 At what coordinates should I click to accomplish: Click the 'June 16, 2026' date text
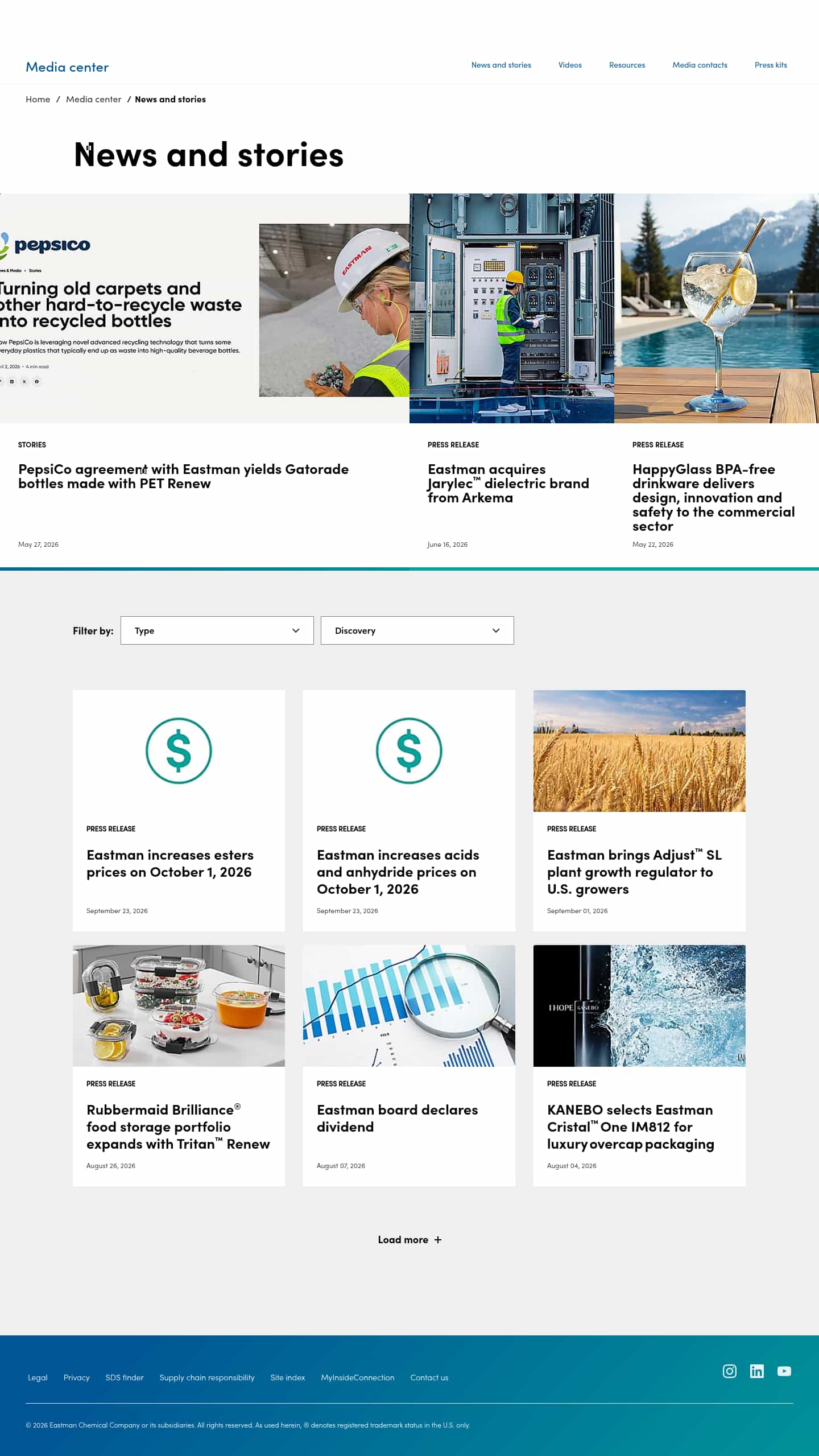(448, 544)
